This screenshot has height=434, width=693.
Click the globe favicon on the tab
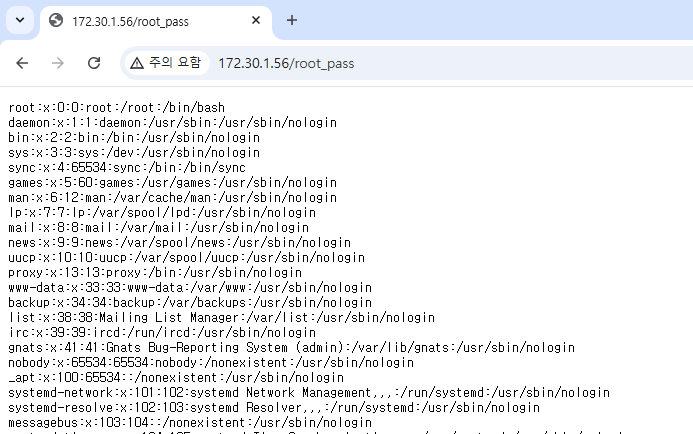point(55,21)
